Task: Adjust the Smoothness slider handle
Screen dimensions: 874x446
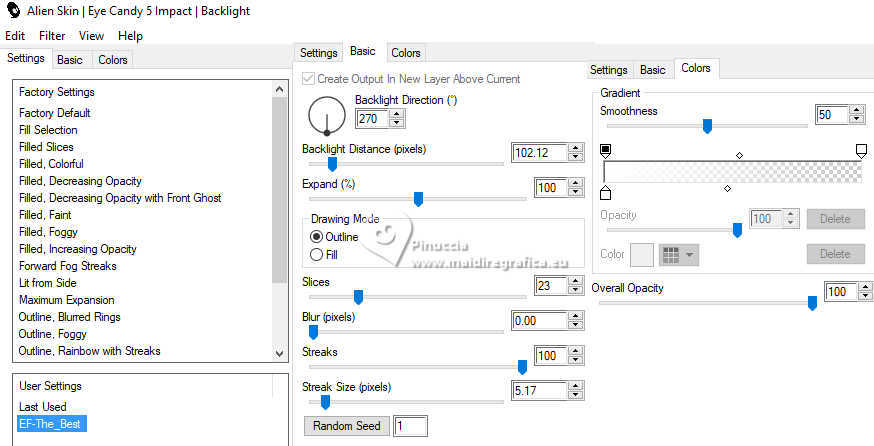Action: click(x=707, y=126)
